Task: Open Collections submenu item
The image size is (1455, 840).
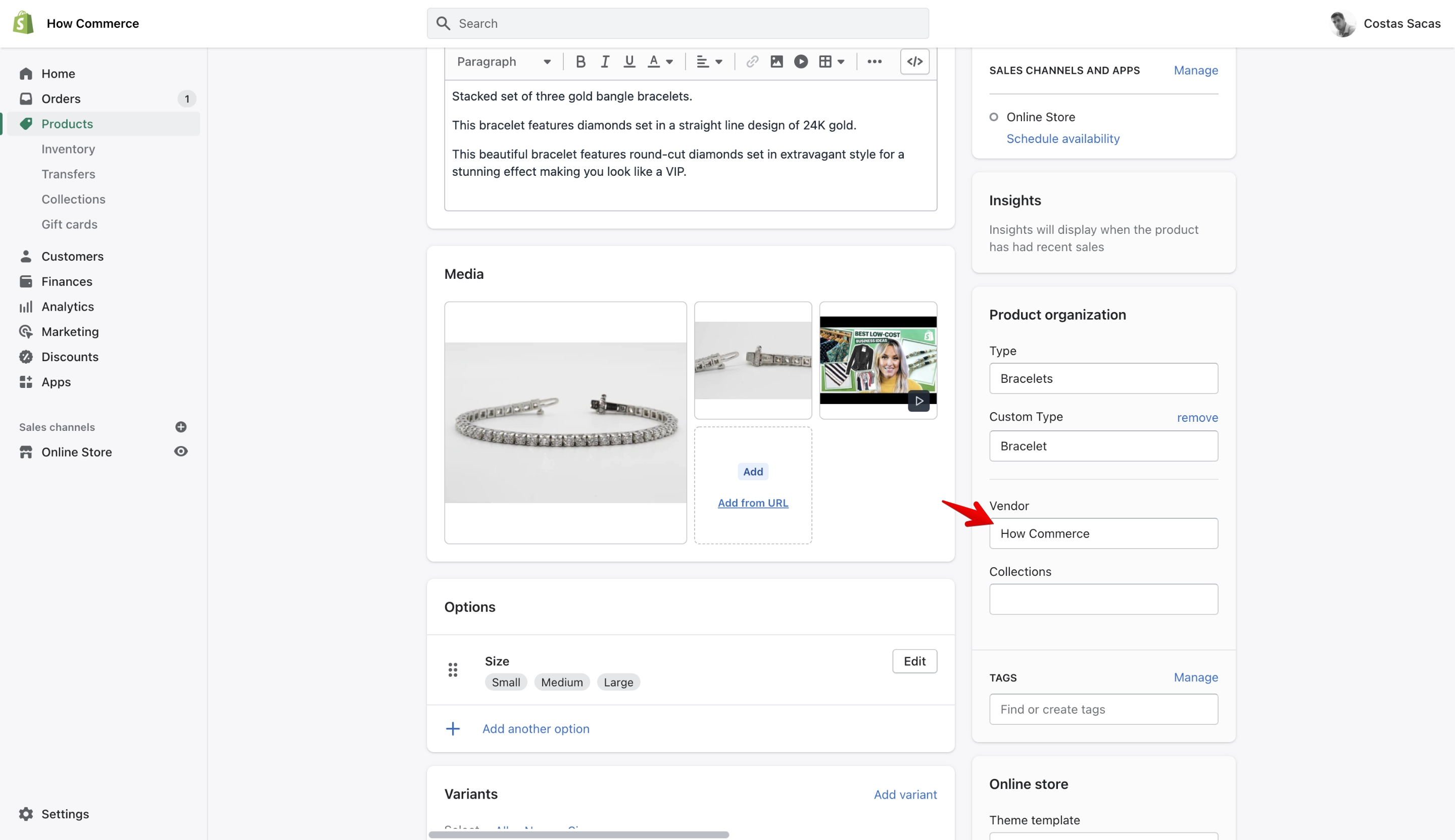Action: tap(73, 199)
